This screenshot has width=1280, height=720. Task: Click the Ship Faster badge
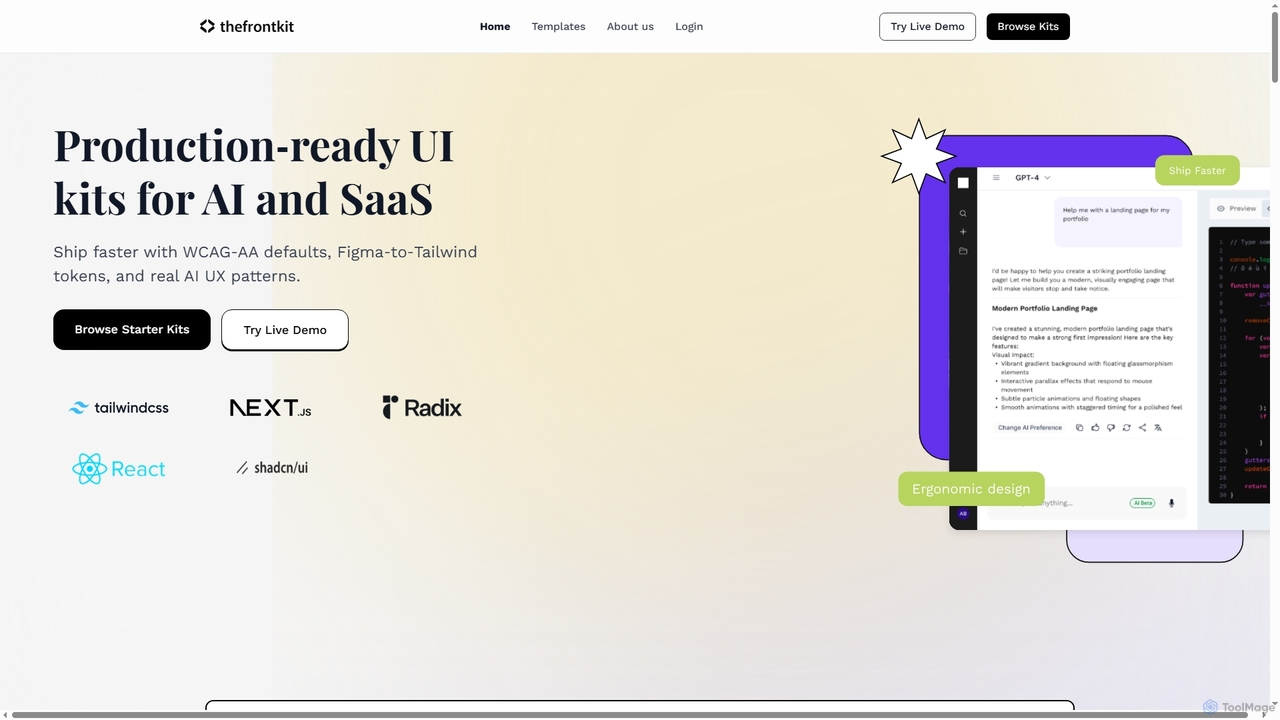[x=1197, y=170]
